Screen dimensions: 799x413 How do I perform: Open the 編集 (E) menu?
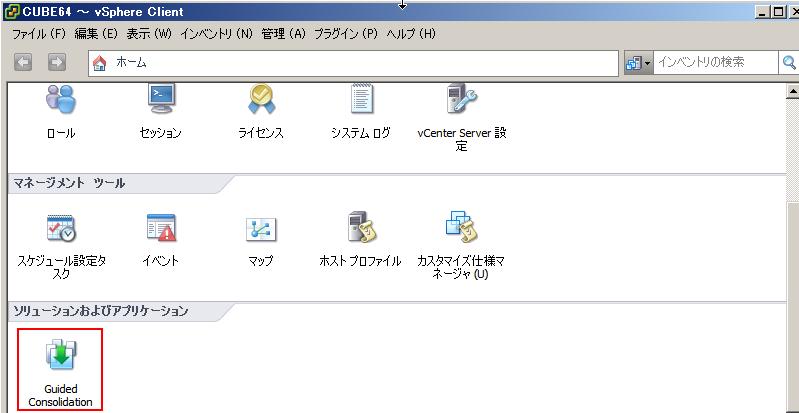96,34
